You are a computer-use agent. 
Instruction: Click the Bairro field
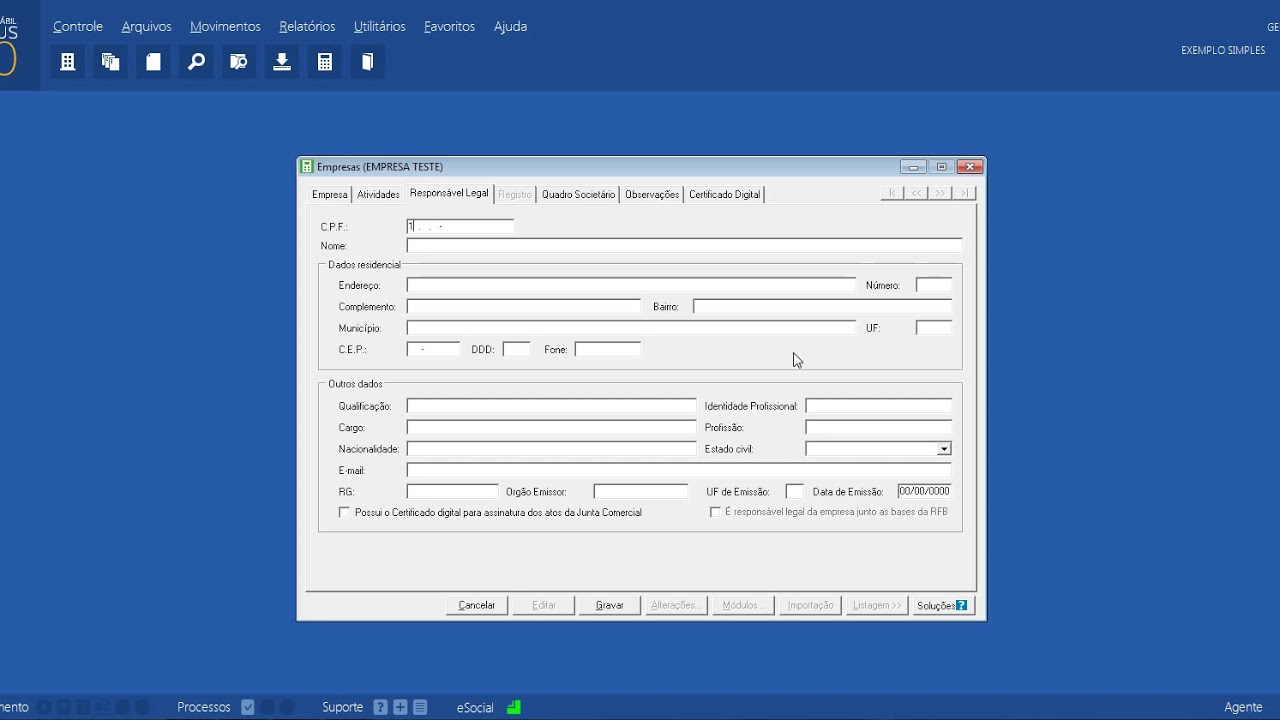(x=822, y=306)
